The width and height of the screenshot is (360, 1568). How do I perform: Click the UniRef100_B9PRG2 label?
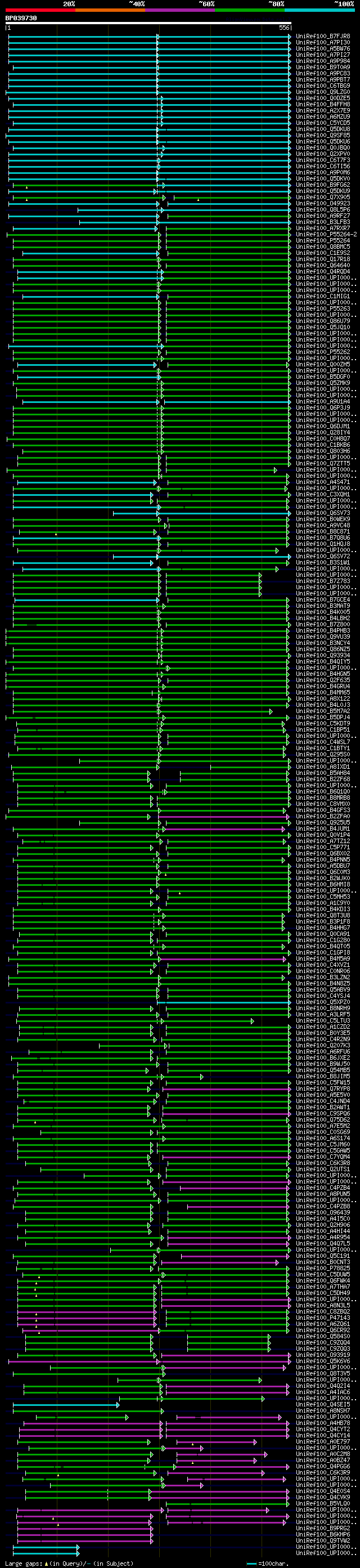323,1529
